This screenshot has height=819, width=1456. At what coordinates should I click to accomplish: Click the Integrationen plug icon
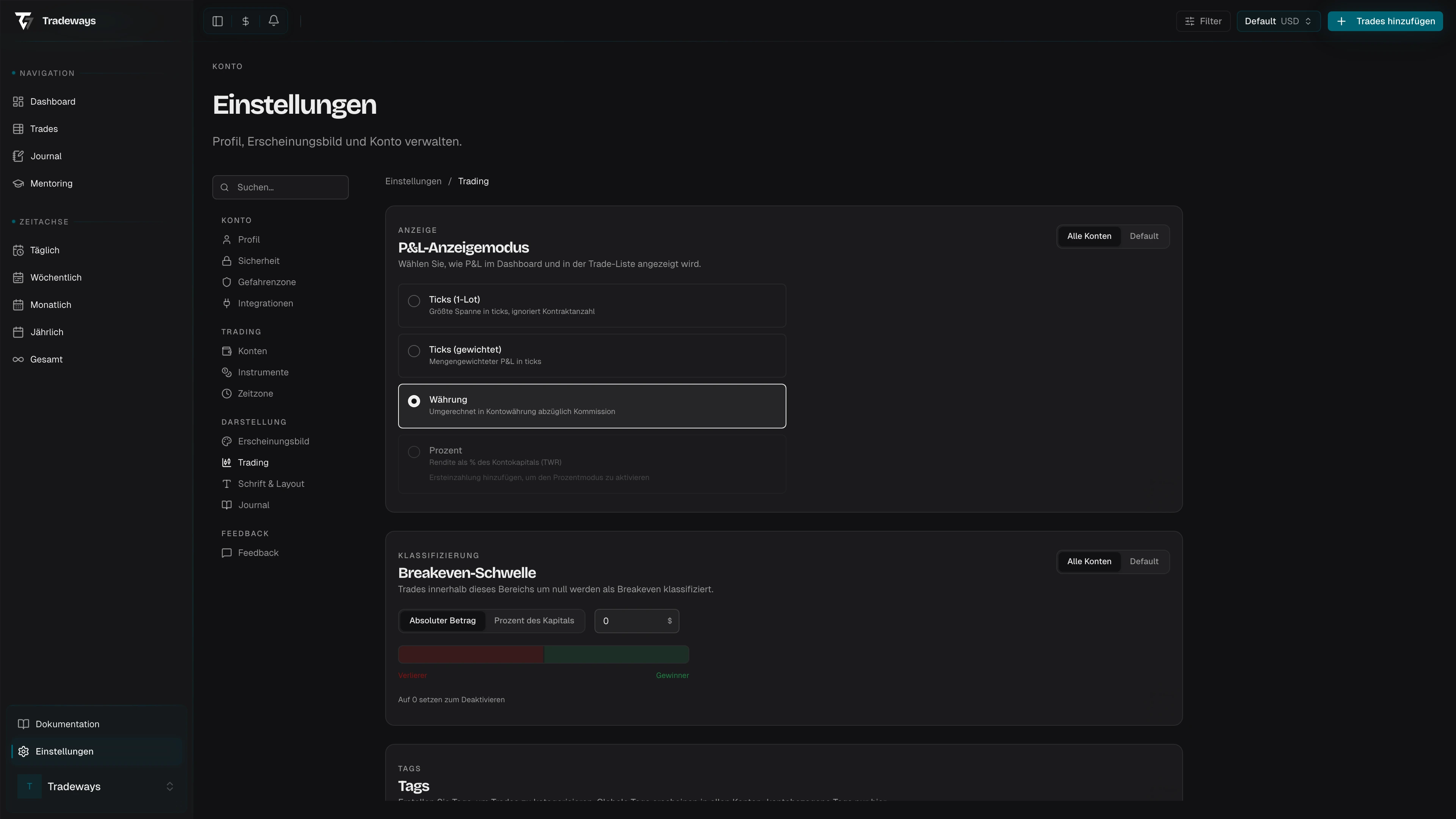pyautogui.click(x=227, y=303)
